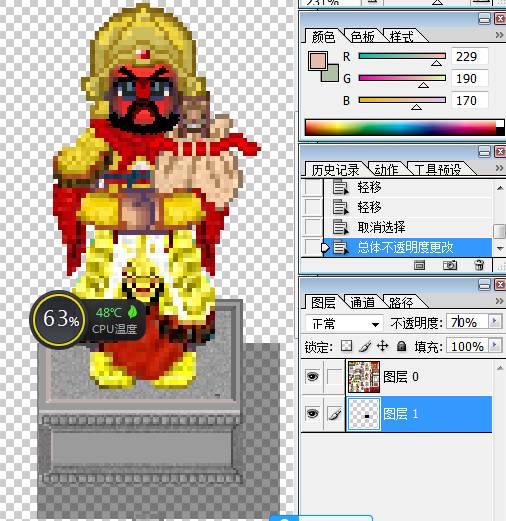The width and height of the screenshot is (506, 521).
Task: Hide 图层 1 with eye icon
Action: 312,414
